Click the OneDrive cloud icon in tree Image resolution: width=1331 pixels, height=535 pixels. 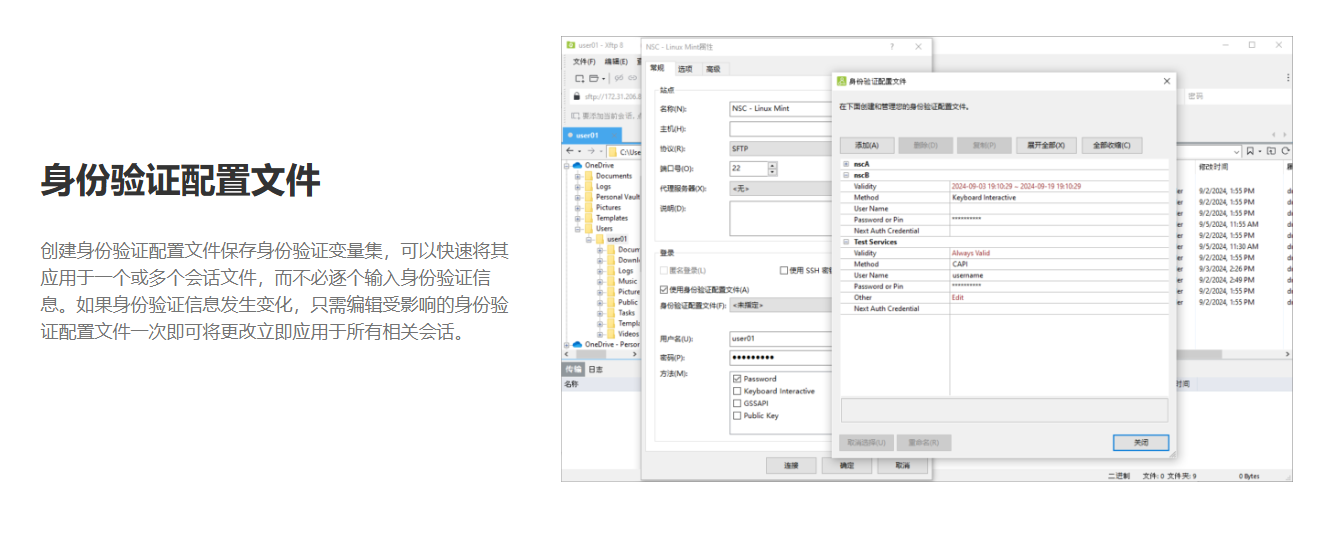tap(577, 165)
